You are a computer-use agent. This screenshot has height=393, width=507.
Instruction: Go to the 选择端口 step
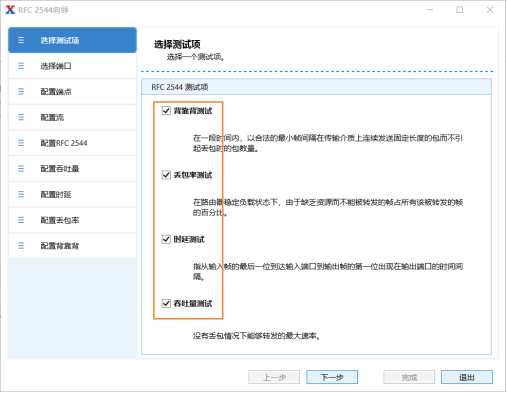point(72,66)
